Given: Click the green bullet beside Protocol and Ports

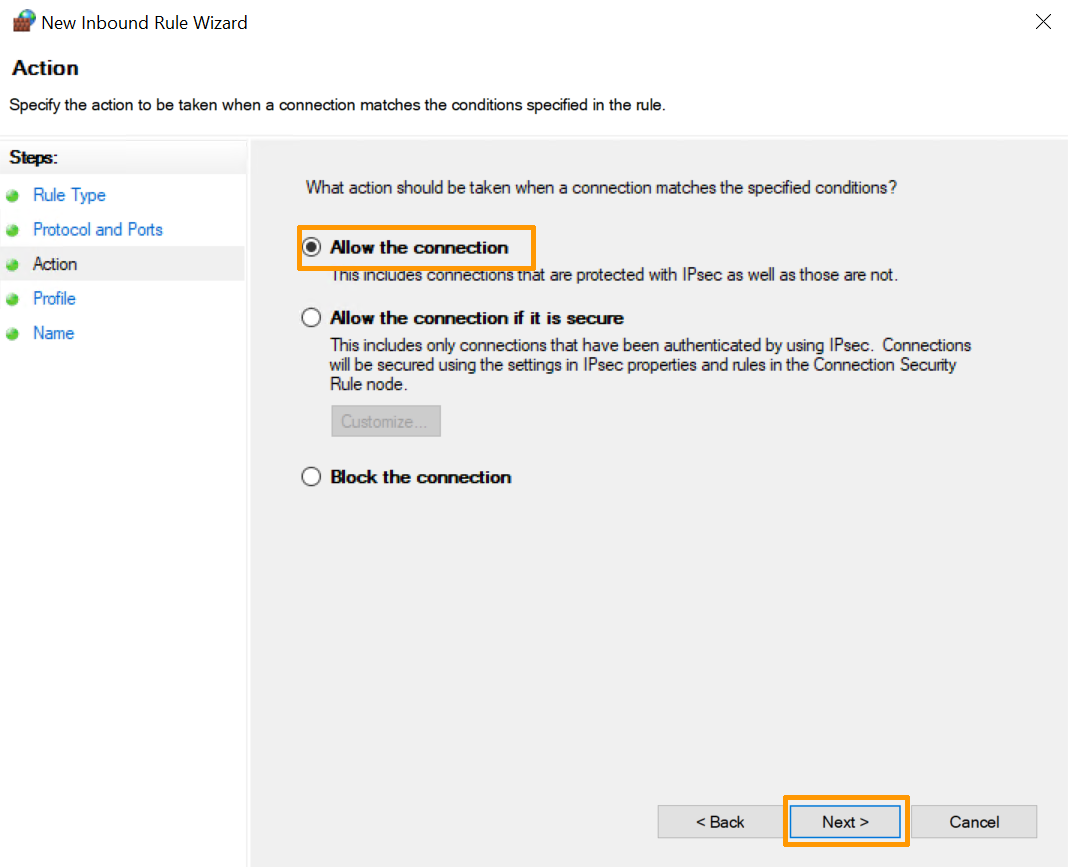Looking at the screenshot, I should point(13,230).
